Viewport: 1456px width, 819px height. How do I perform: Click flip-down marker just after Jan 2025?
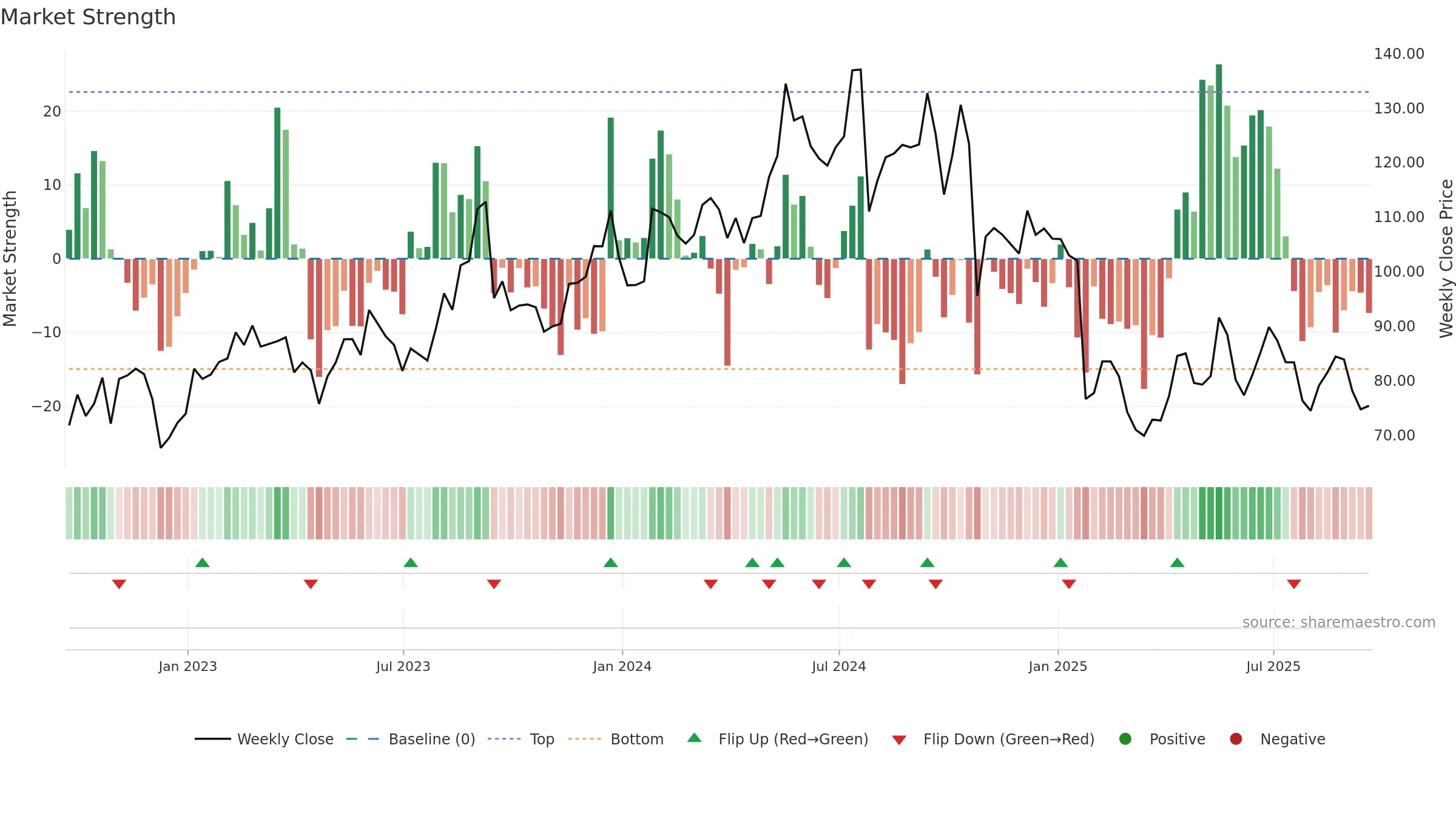point(1069,584)
